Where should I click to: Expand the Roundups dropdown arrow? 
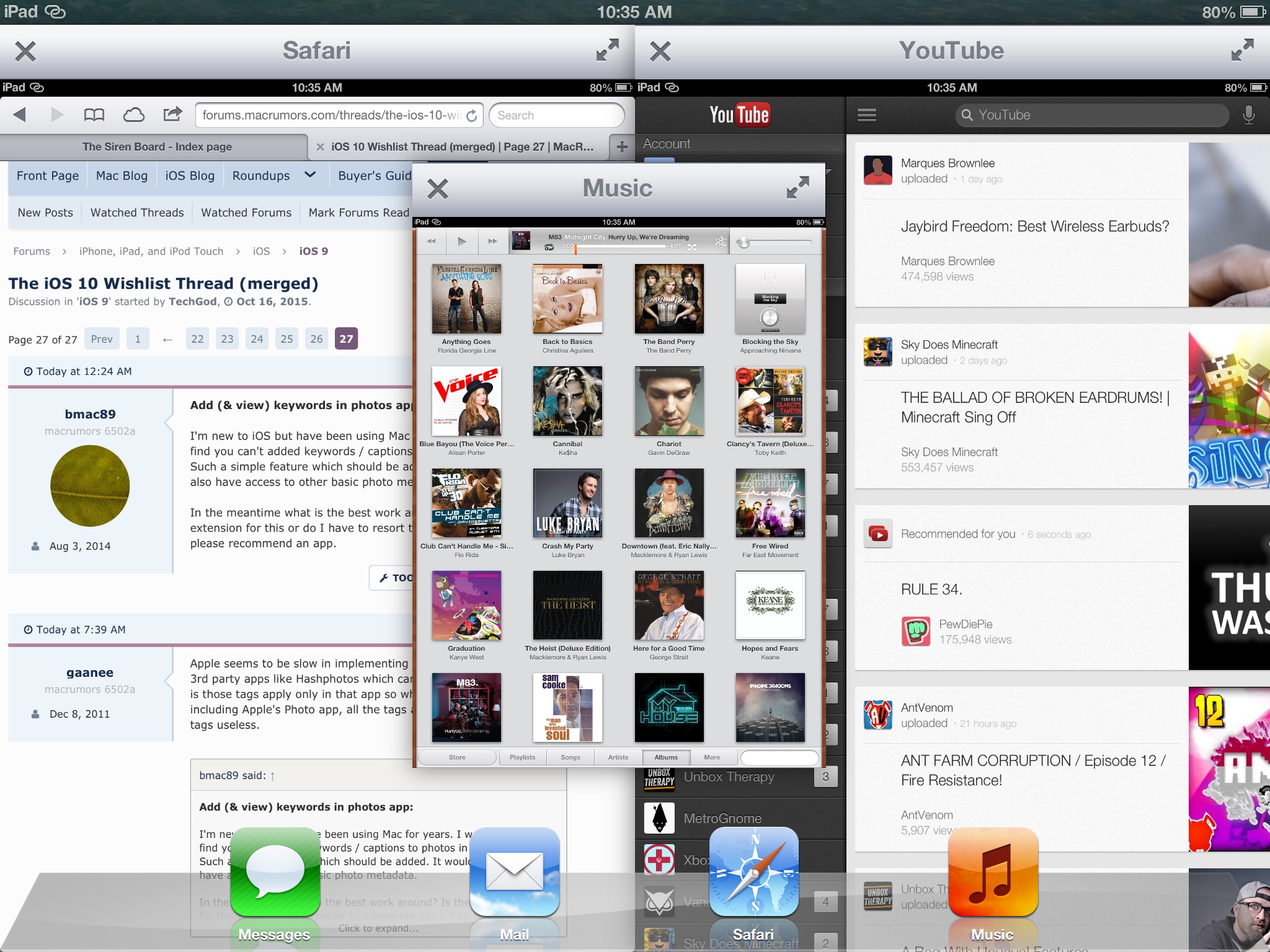coord(311,175)
